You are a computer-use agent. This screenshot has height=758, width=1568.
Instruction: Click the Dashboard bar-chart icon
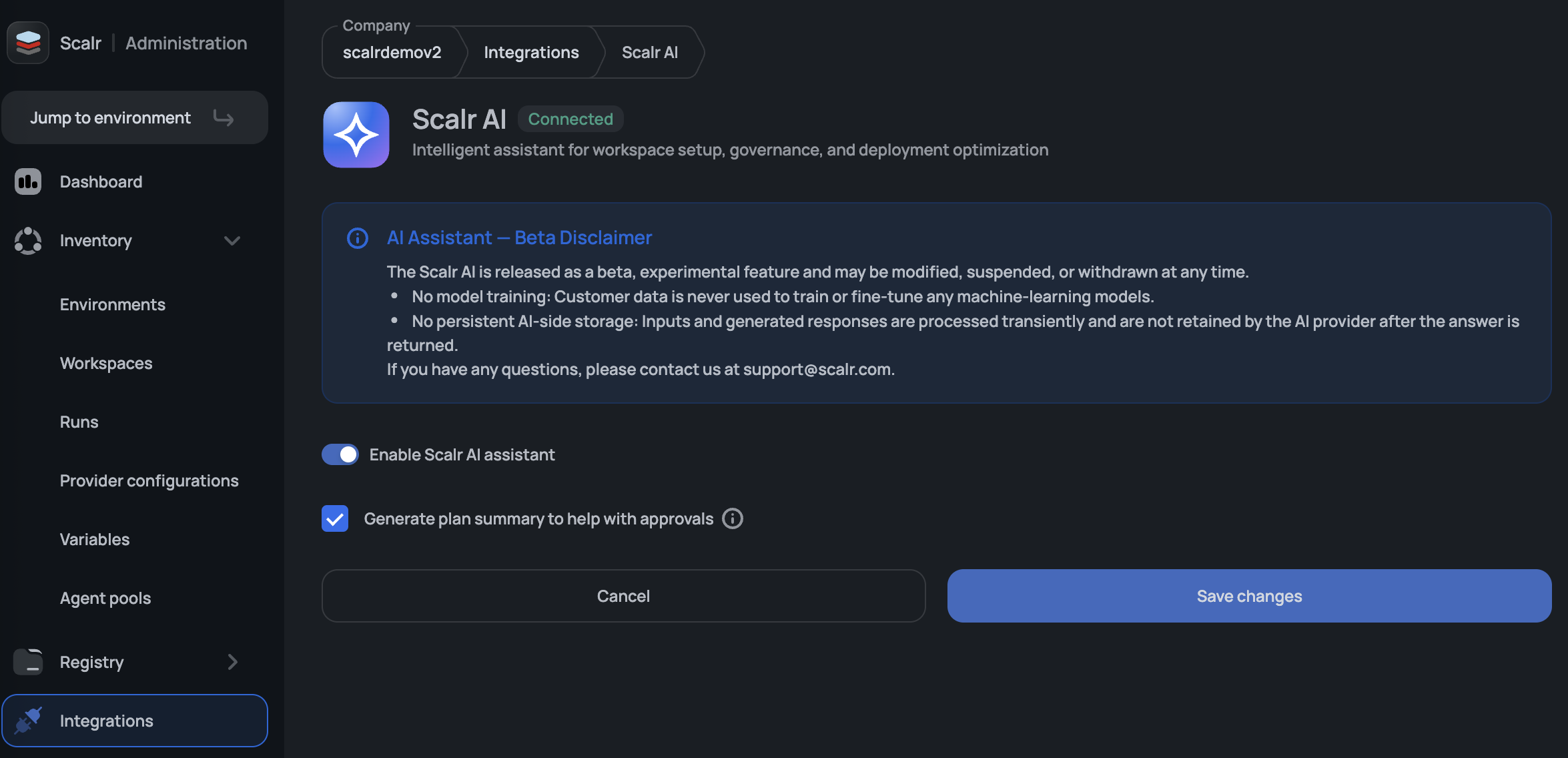[28, 181]
